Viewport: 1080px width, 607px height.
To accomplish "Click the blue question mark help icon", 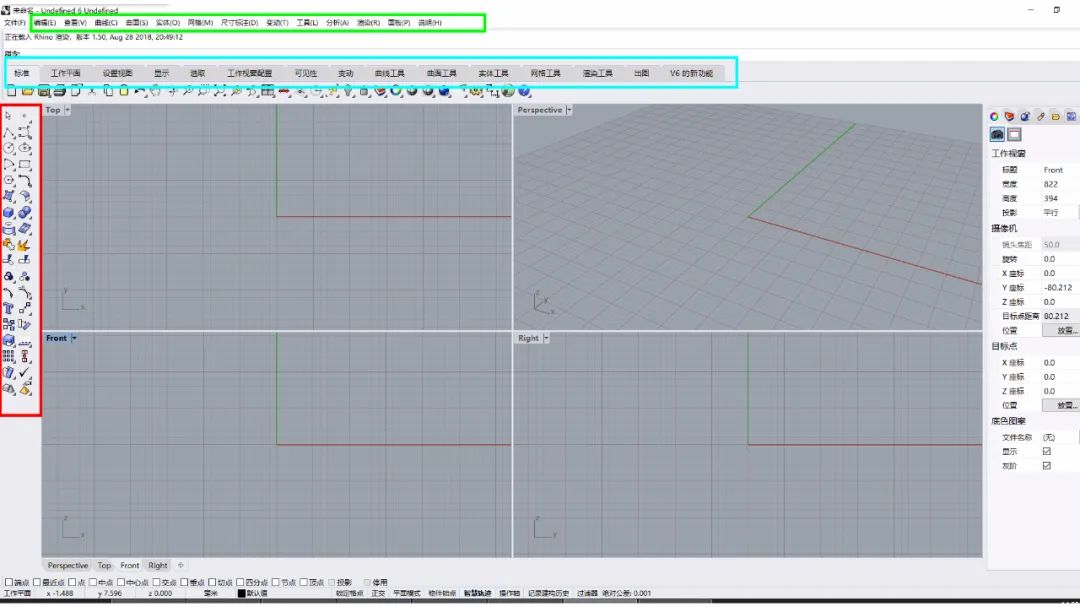I will tap(524, 90).
